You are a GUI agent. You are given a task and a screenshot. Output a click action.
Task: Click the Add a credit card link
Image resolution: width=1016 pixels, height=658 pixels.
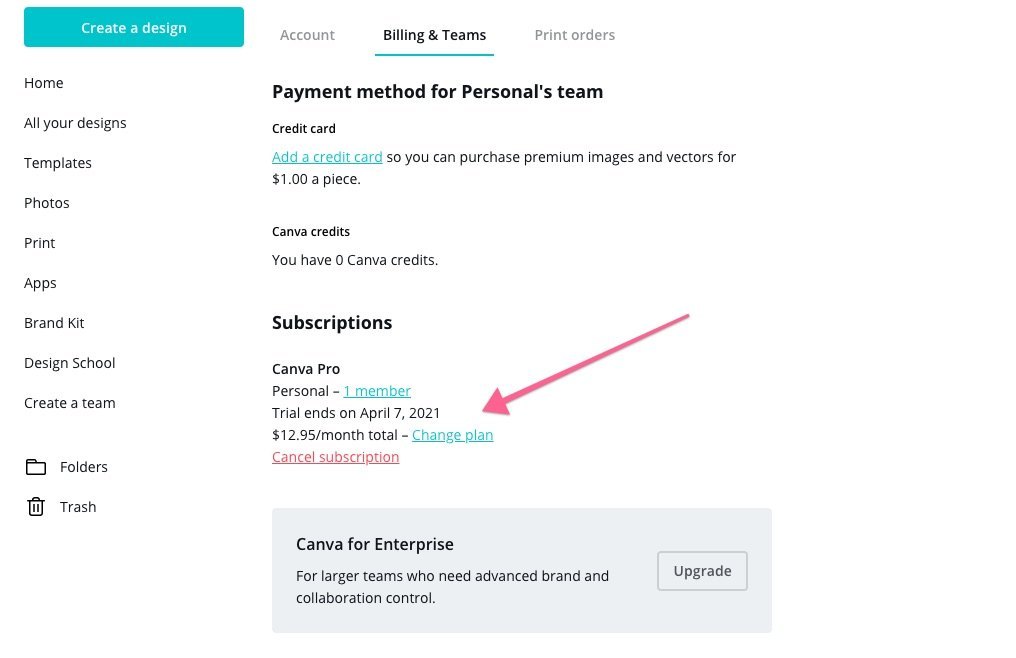[x=327, y=157]
